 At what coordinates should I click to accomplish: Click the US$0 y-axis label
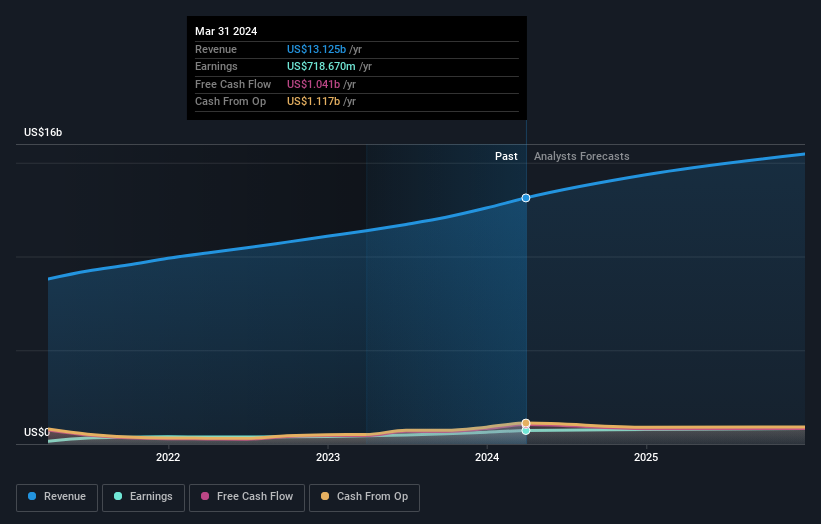(x=37, y=432)
